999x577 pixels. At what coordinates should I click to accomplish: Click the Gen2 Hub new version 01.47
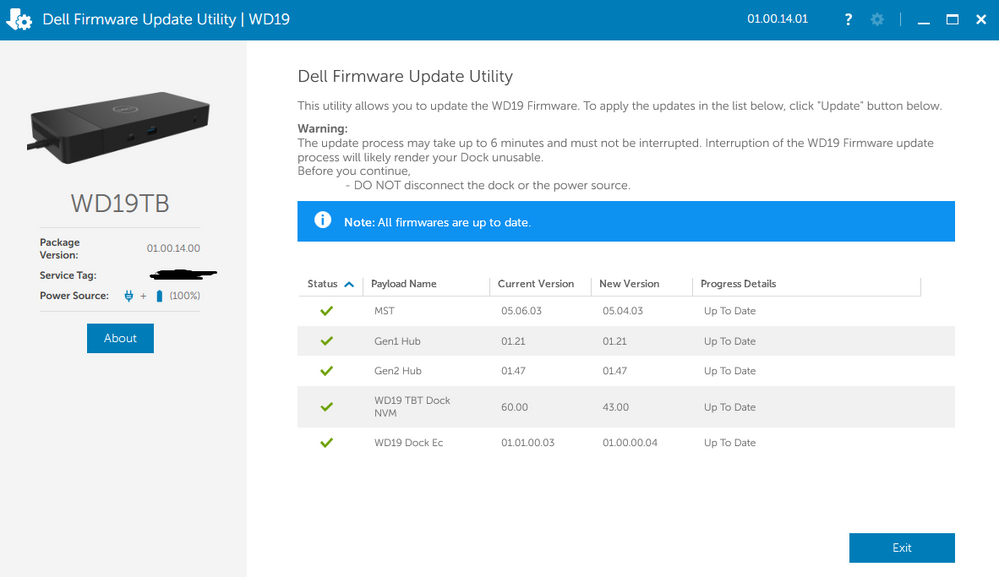[x=614, y=371]
